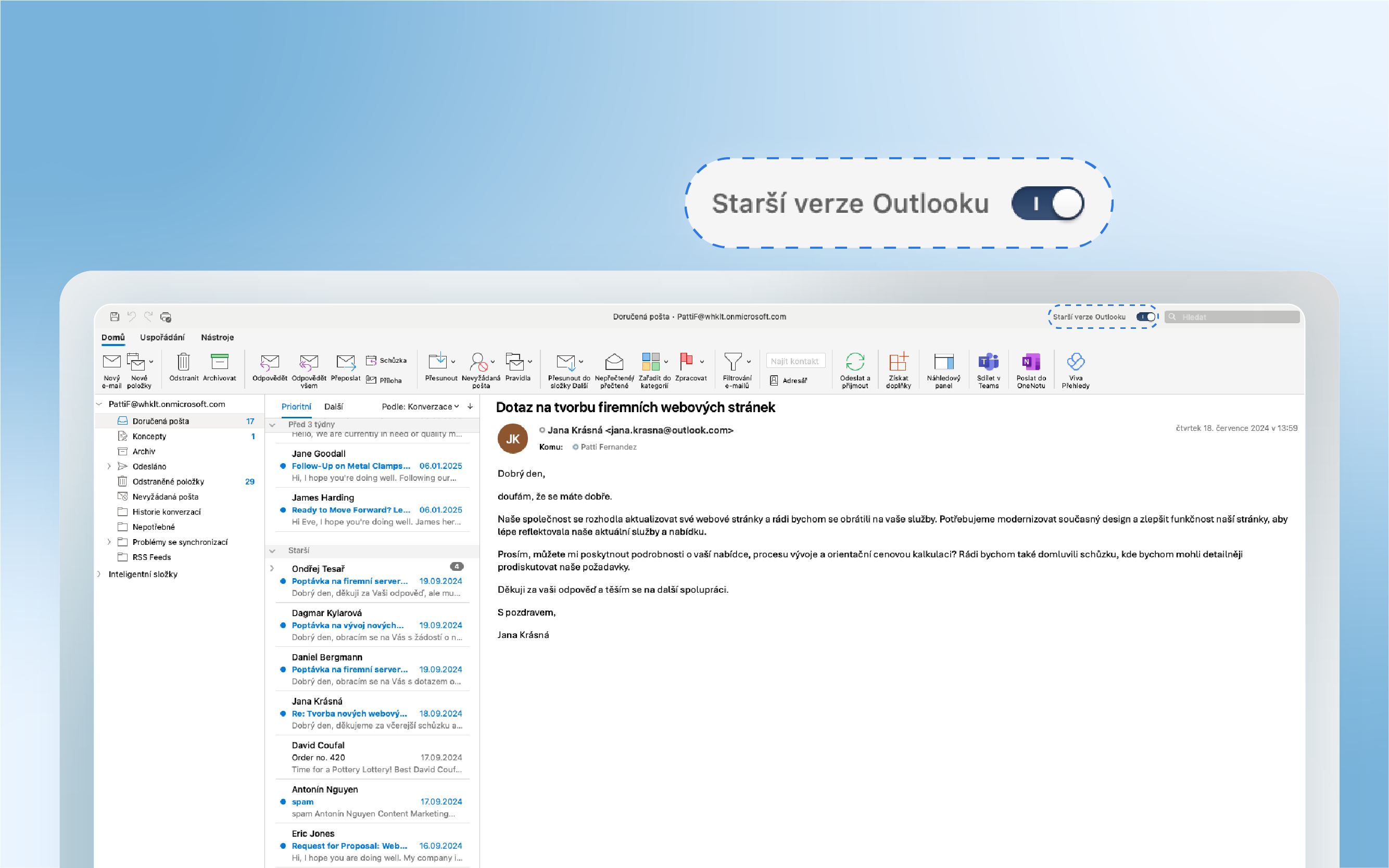The image size is (1389, 868).
Task: Open Přesunout dropdown arrow
Action: [x=453, y=362]
